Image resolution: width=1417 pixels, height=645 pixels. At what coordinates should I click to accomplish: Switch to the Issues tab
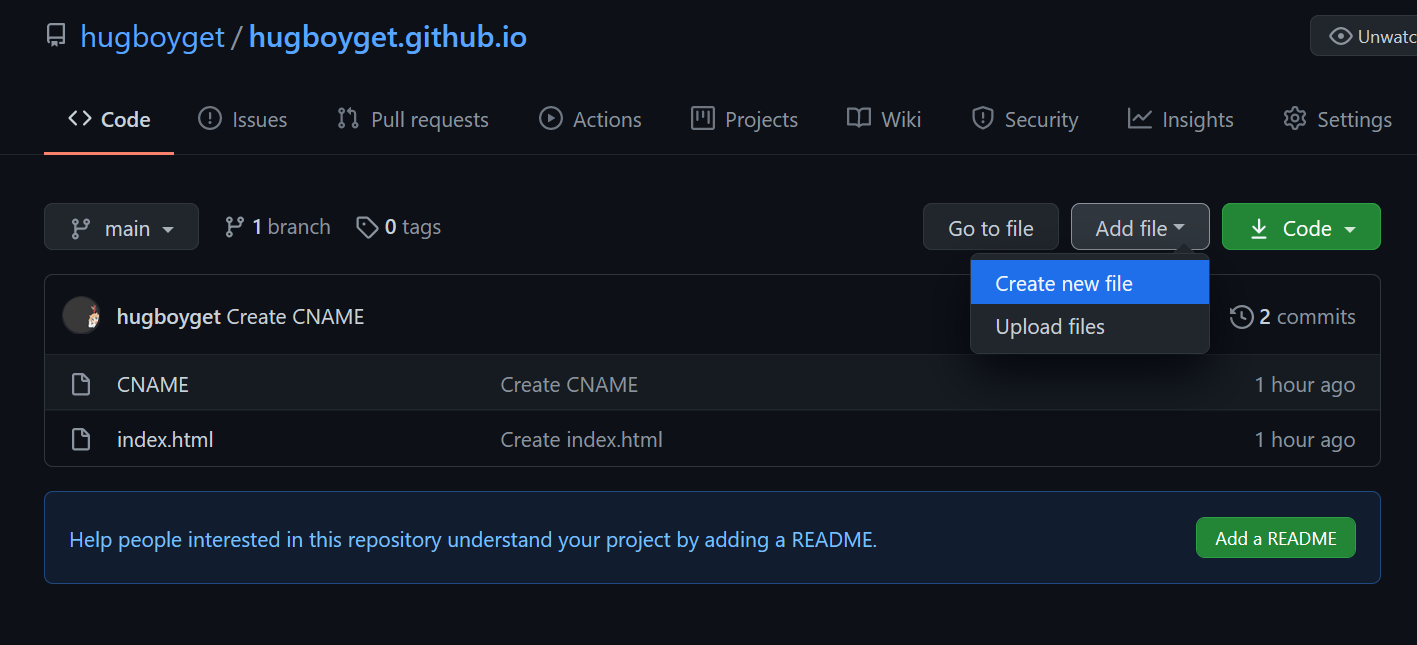tap(243, 119)
